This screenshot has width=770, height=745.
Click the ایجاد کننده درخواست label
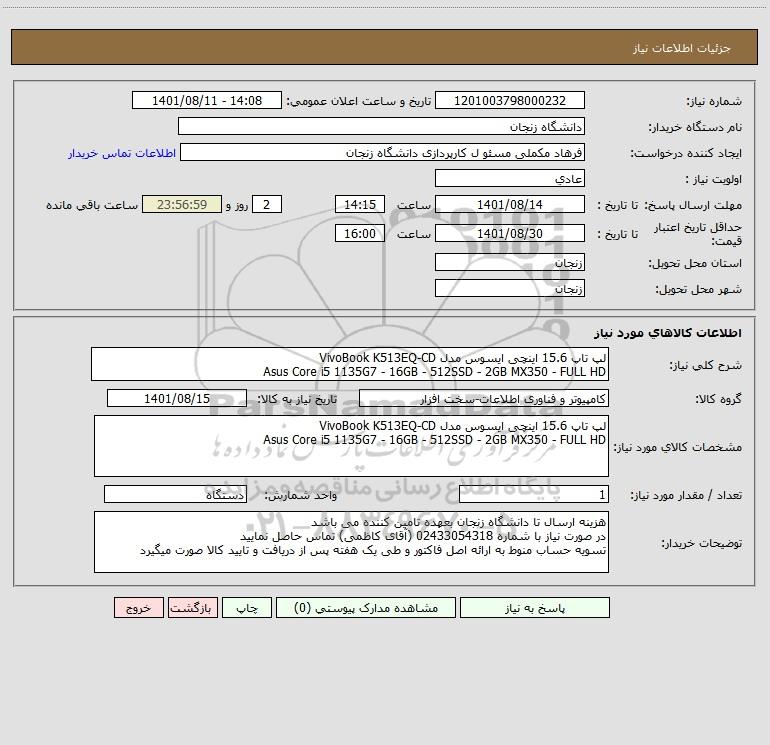(686, 153)
